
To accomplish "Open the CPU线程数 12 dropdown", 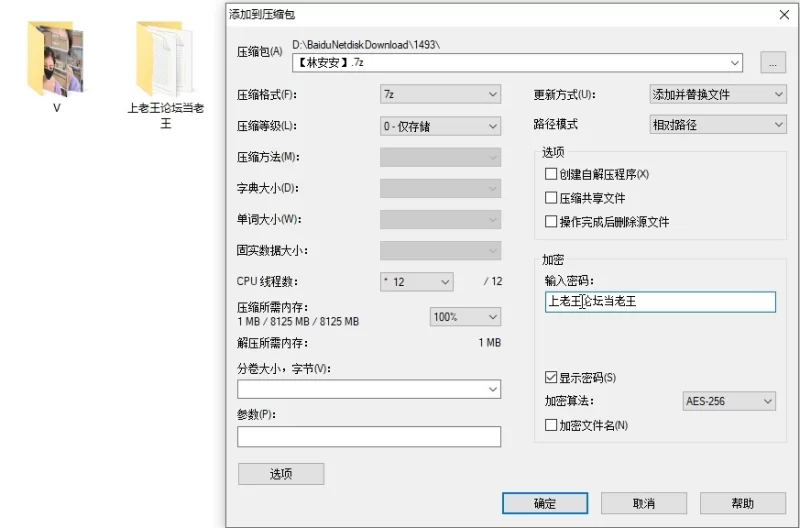I will point(417,282).
